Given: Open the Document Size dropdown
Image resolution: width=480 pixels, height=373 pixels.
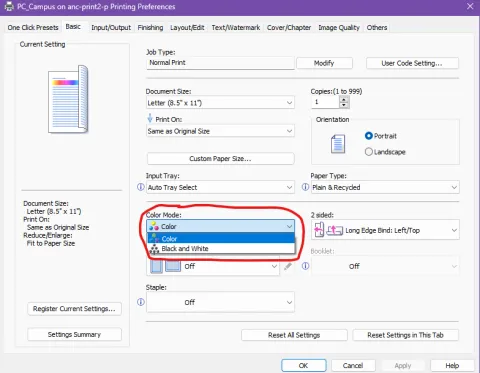Looking at the screenshot, I should click(x=220, y=103).
